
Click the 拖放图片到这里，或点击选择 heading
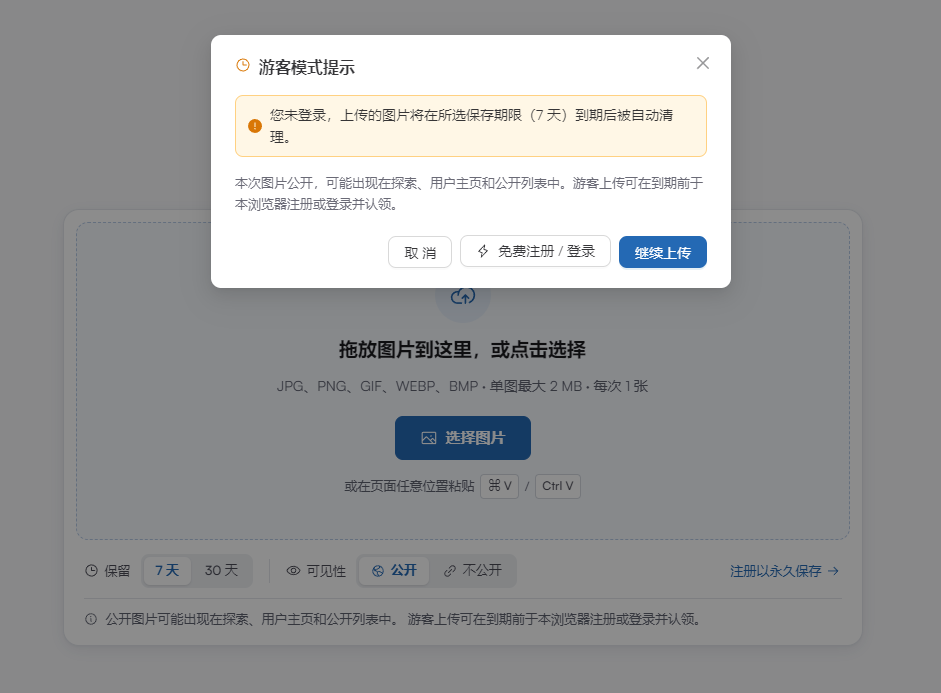[x=462, y=349]
